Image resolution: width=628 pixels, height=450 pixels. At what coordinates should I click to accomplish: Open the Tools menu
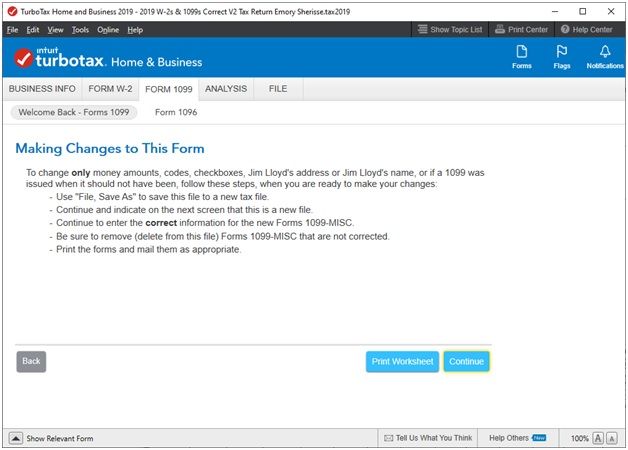click(x=80, y=30)
